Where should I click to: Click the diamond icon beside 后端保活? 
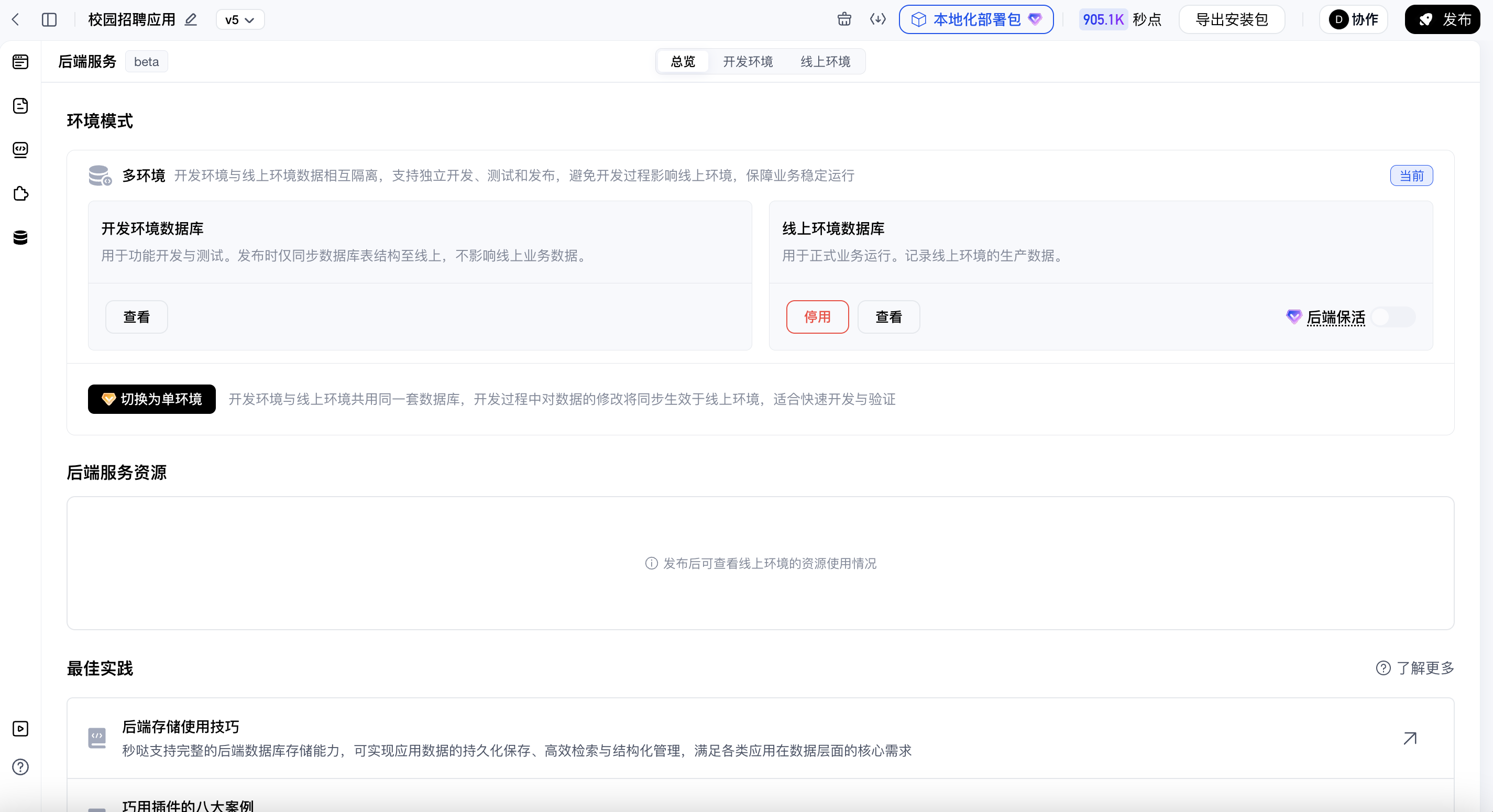1293,317
